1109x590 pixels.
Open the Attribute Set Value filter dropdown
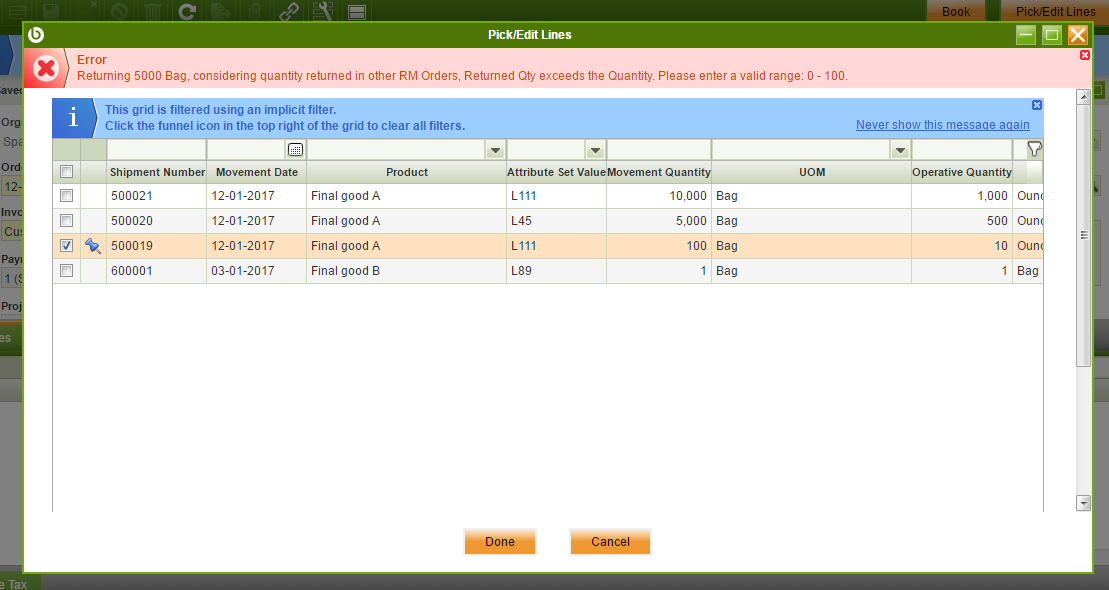(595, 150)
